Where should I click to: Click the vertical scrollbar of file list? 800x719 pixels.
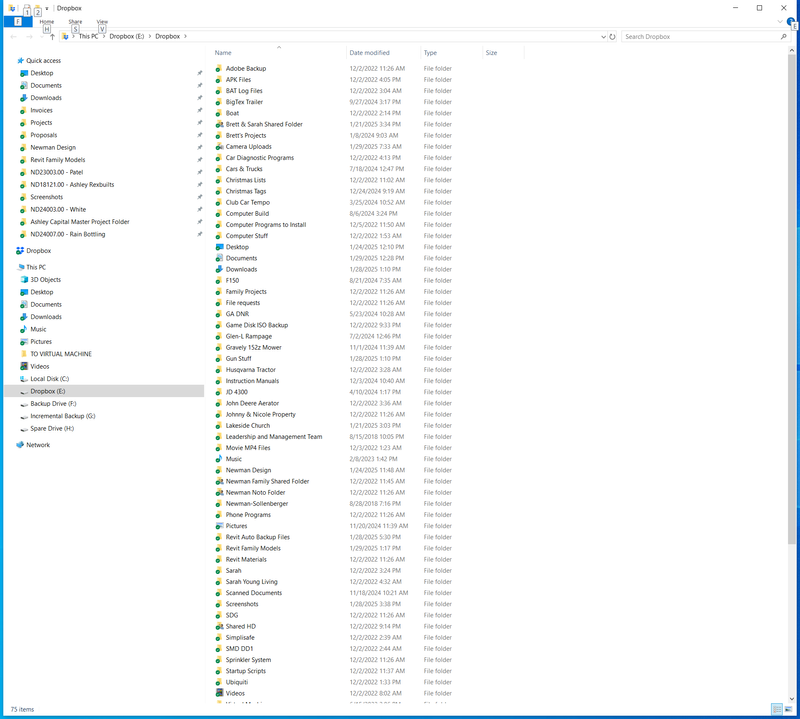(x=794, y=300)
